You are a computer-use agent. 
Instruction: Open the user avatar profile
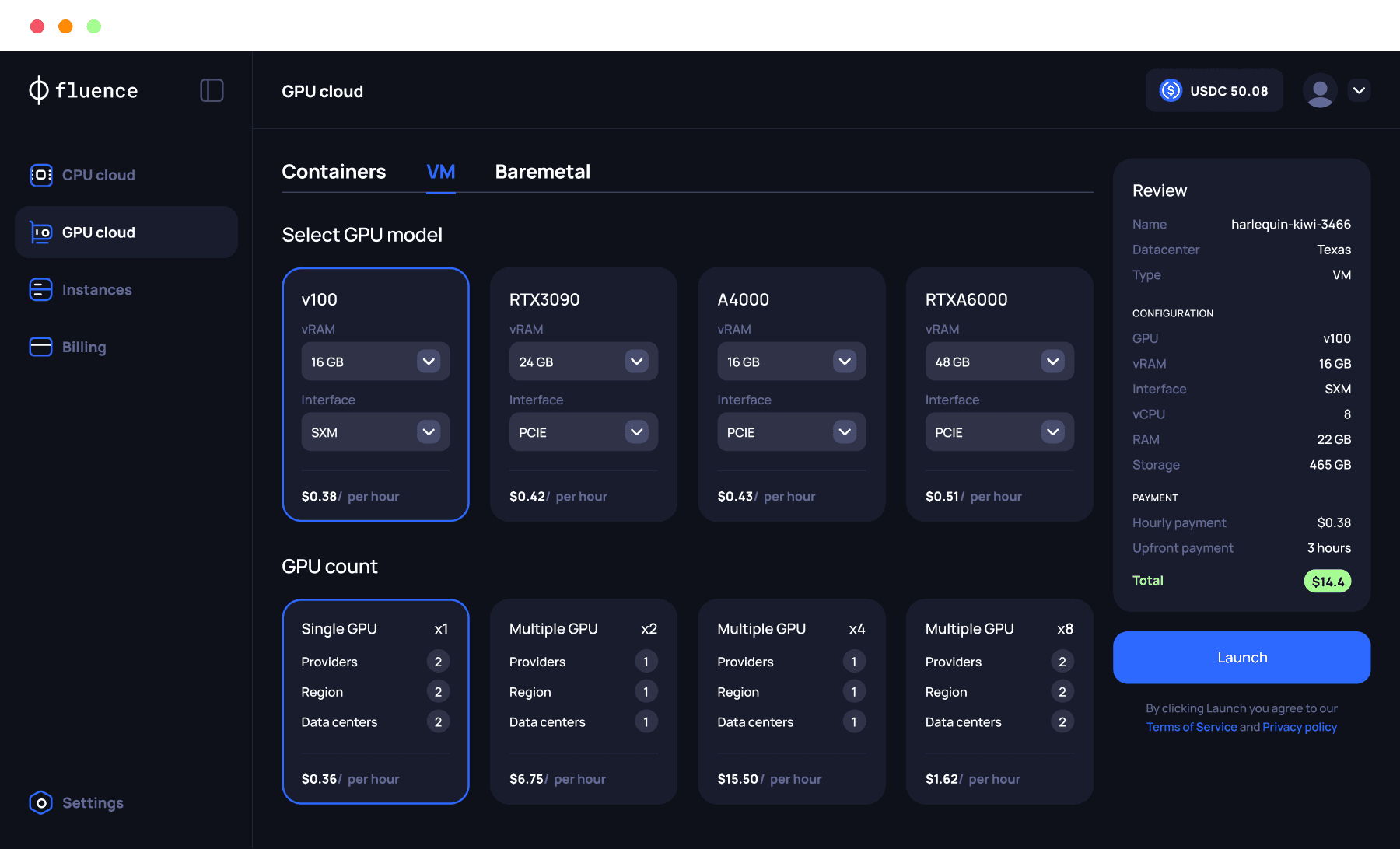(1320, 91)
